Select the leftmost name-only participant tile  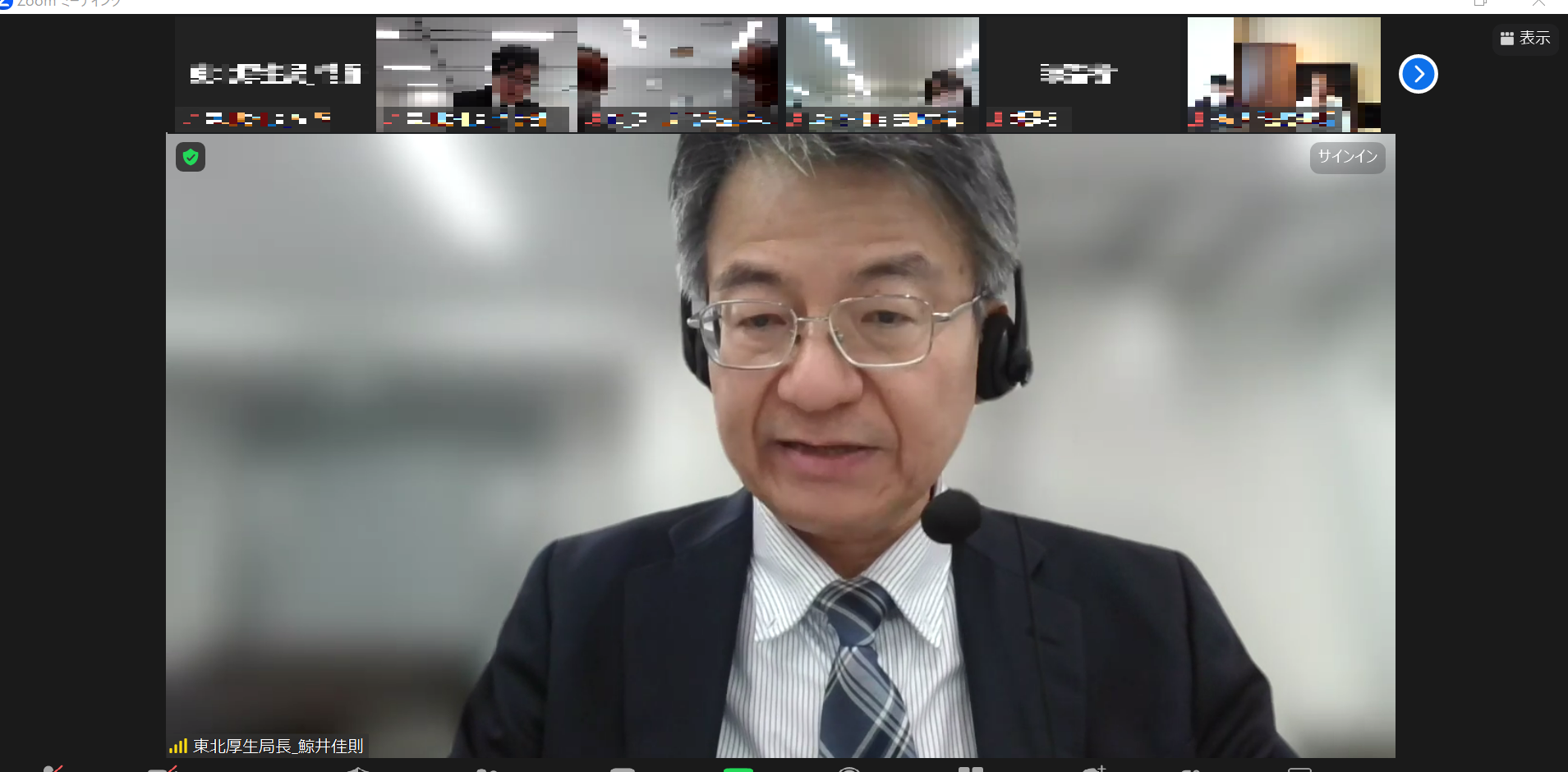[274, 74]
